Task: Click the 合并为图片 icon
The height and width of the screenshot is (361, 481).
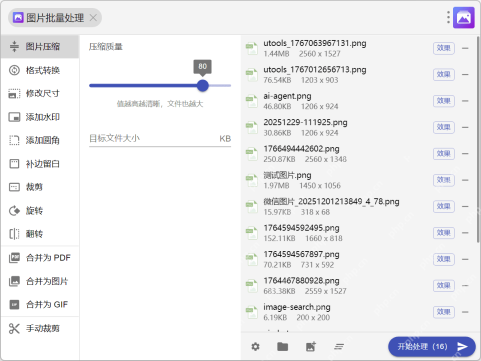Action: [14, 281]
